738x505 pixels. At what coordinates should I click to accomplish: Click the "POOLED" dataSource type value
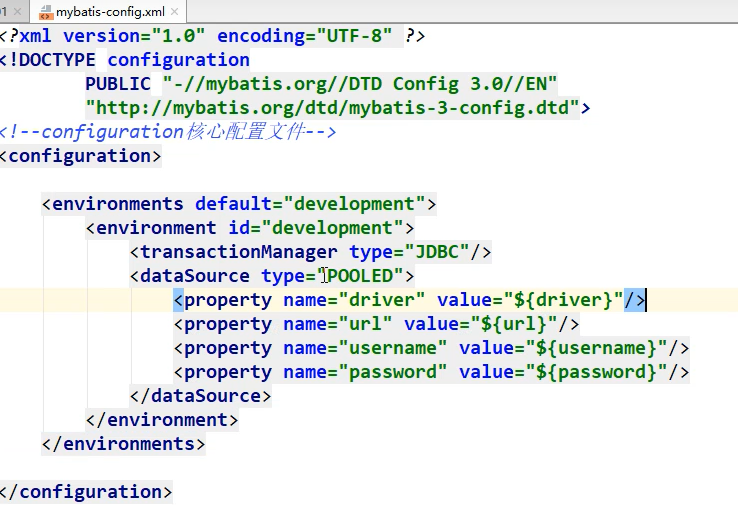[x=361, y=276]
